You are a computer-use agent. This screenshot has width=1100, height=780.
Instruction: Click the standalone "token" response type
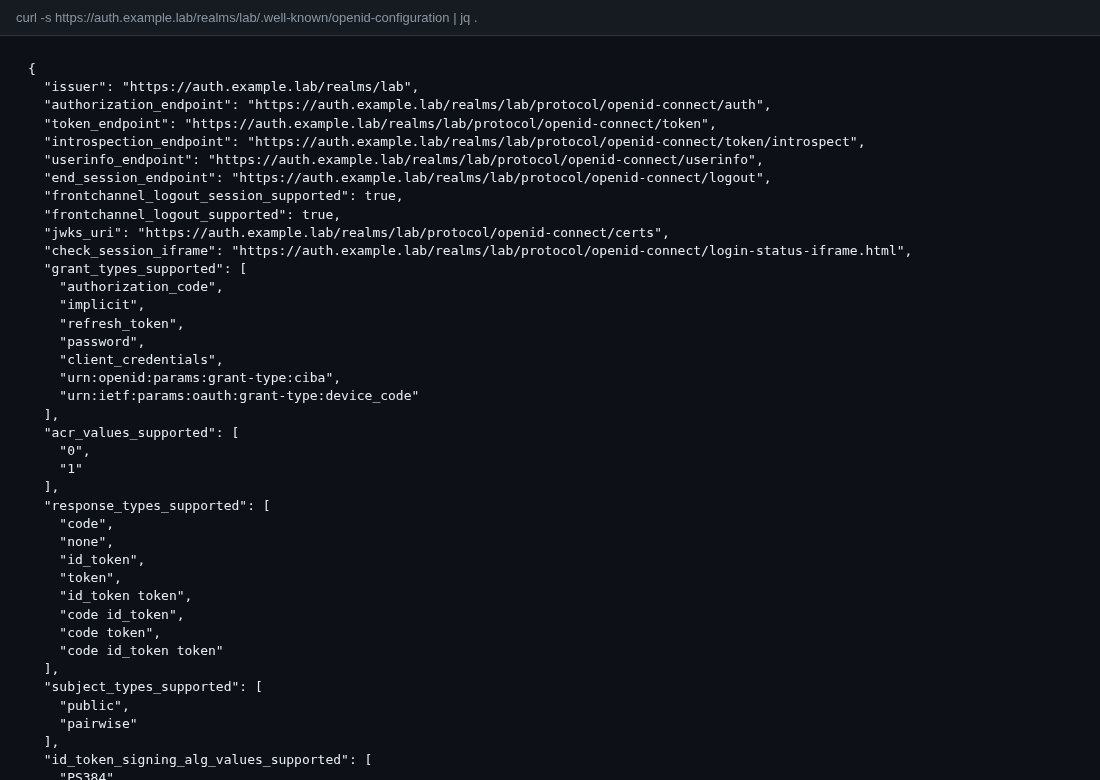(87, 577)
